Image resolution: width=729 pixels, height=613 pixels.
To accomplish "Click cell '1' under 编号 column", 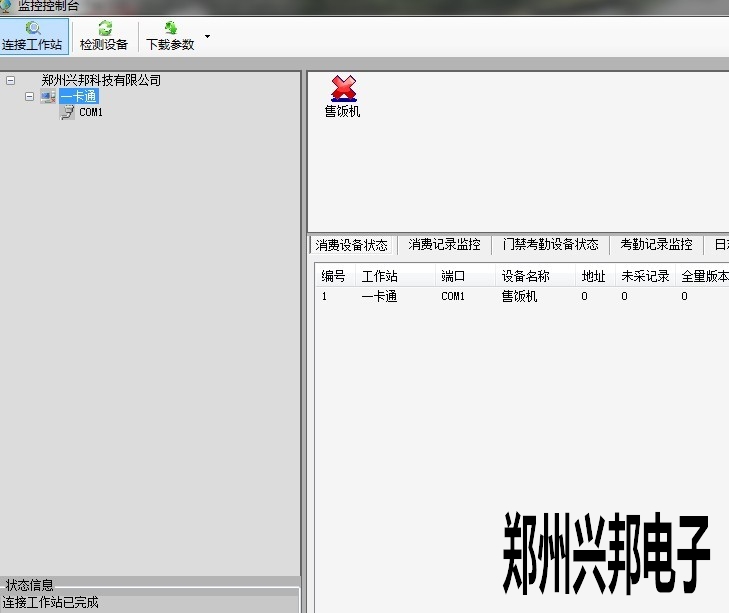I will [x=325, y=296].
